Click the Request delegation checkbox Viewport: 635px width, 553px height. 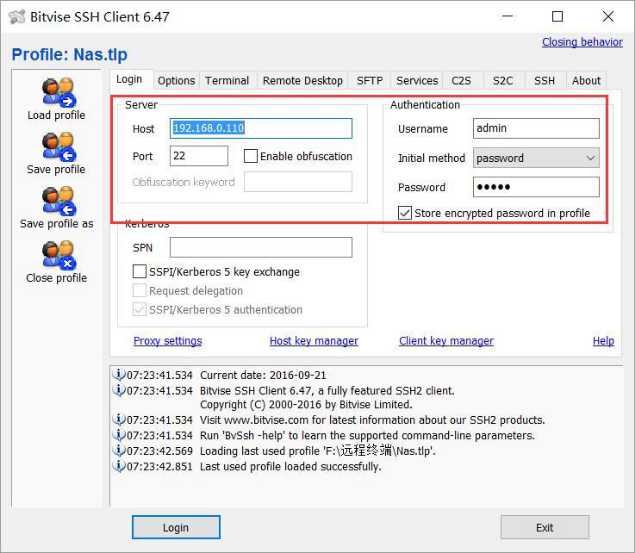(x=139, y=290)
